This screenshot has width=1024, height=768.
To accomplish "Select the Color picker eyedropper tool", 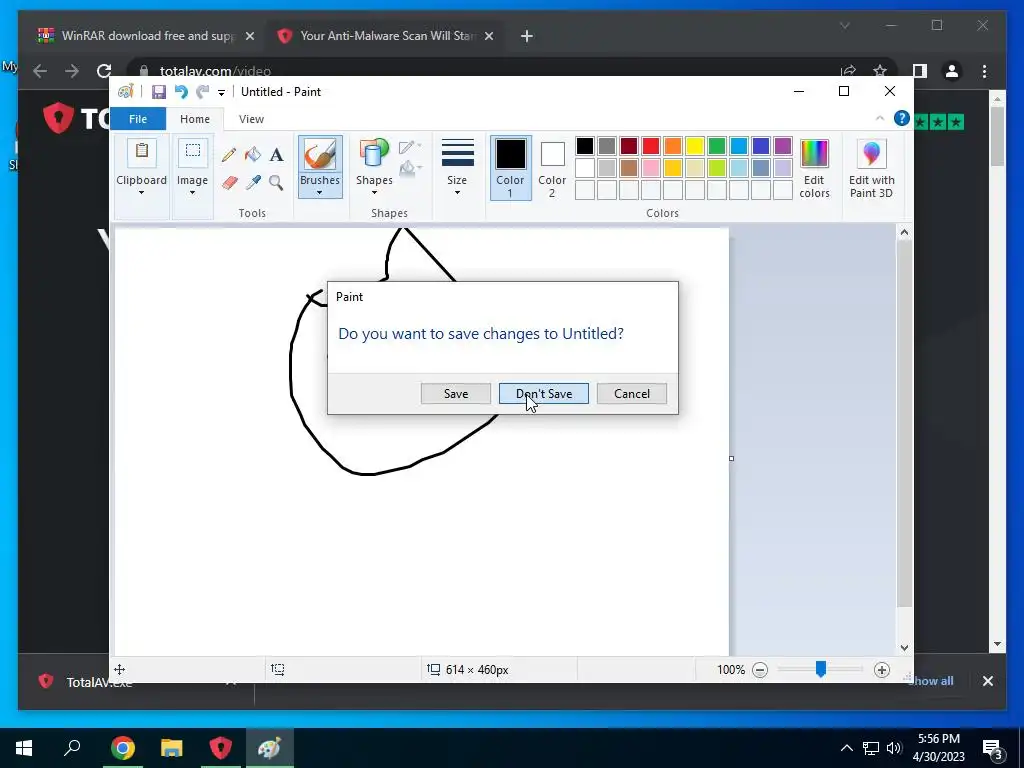I will [253, 182].
